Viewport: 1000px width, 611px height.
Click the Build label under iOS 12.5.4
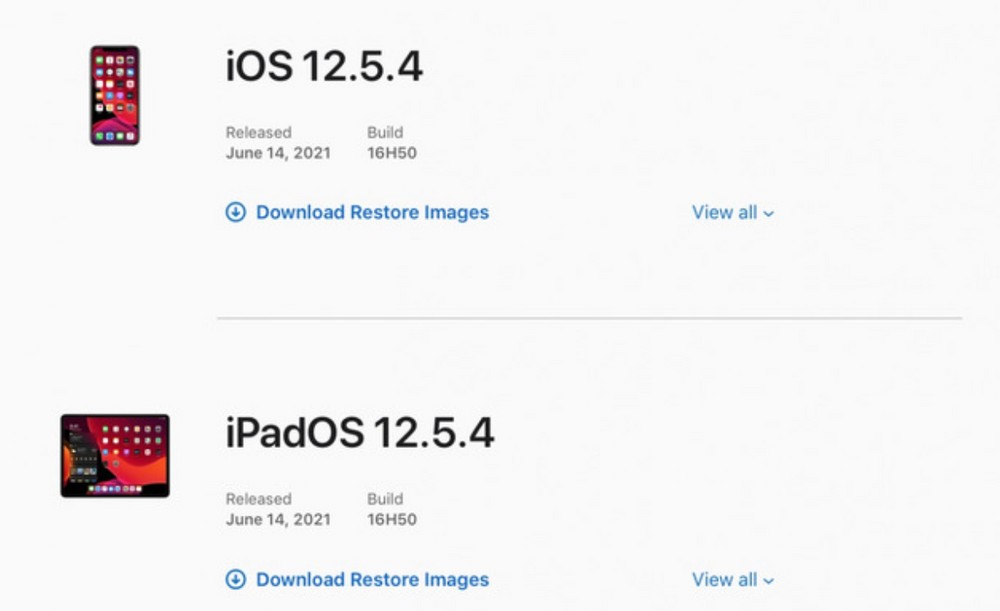click(385, 133)
